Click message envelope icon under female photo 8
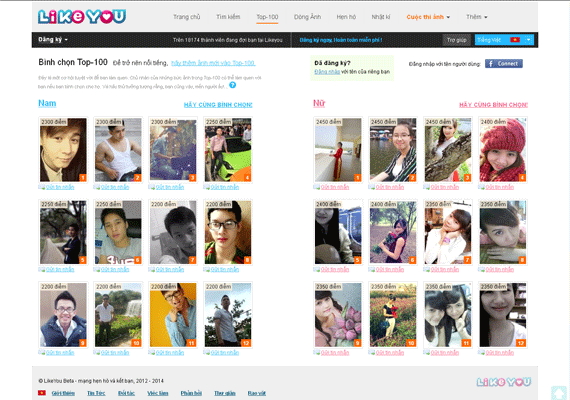 (x=481, y=269)
